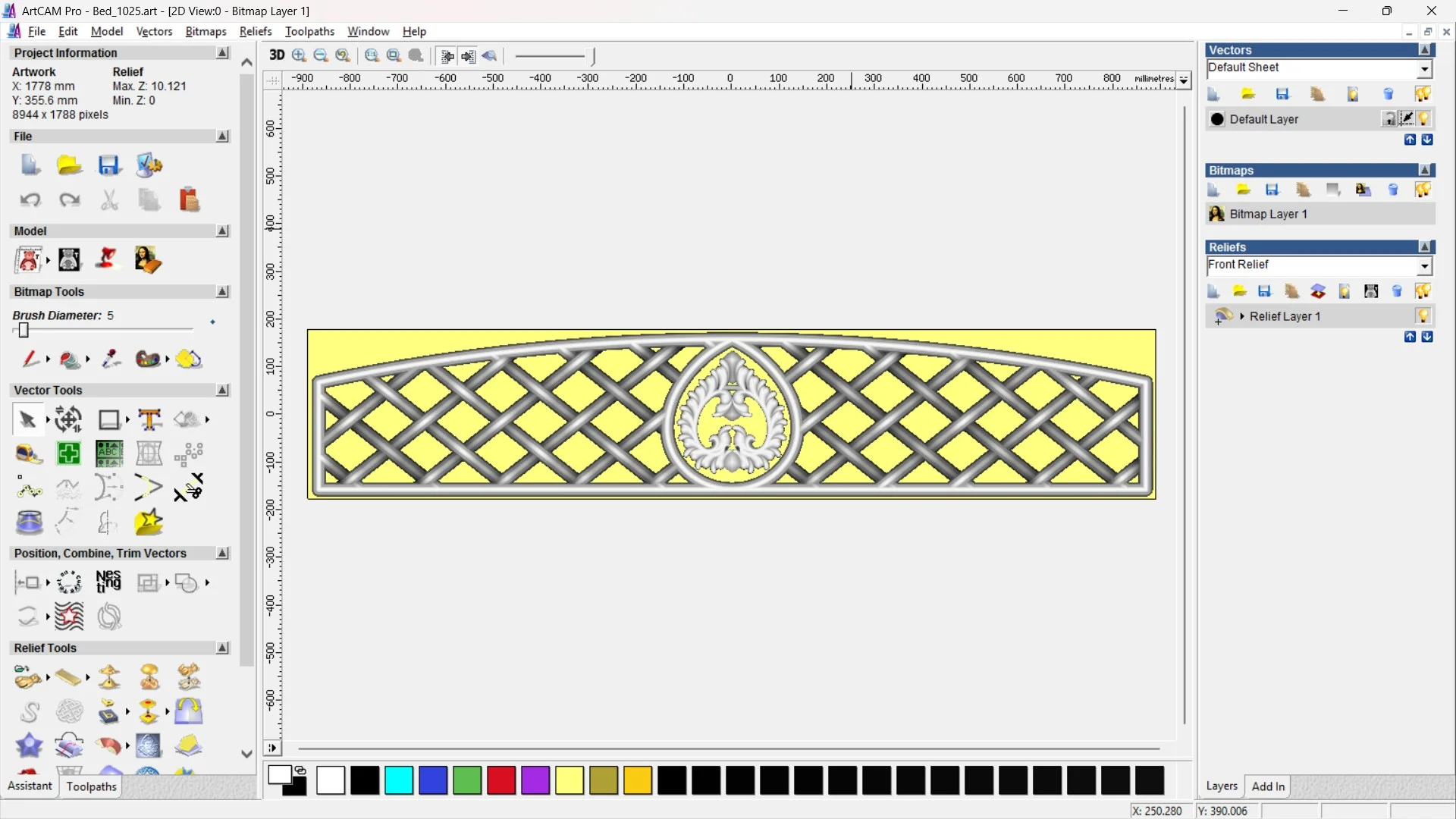Open the Front Relief dropdown
1456x819 pixels.
pos(1424,266)
